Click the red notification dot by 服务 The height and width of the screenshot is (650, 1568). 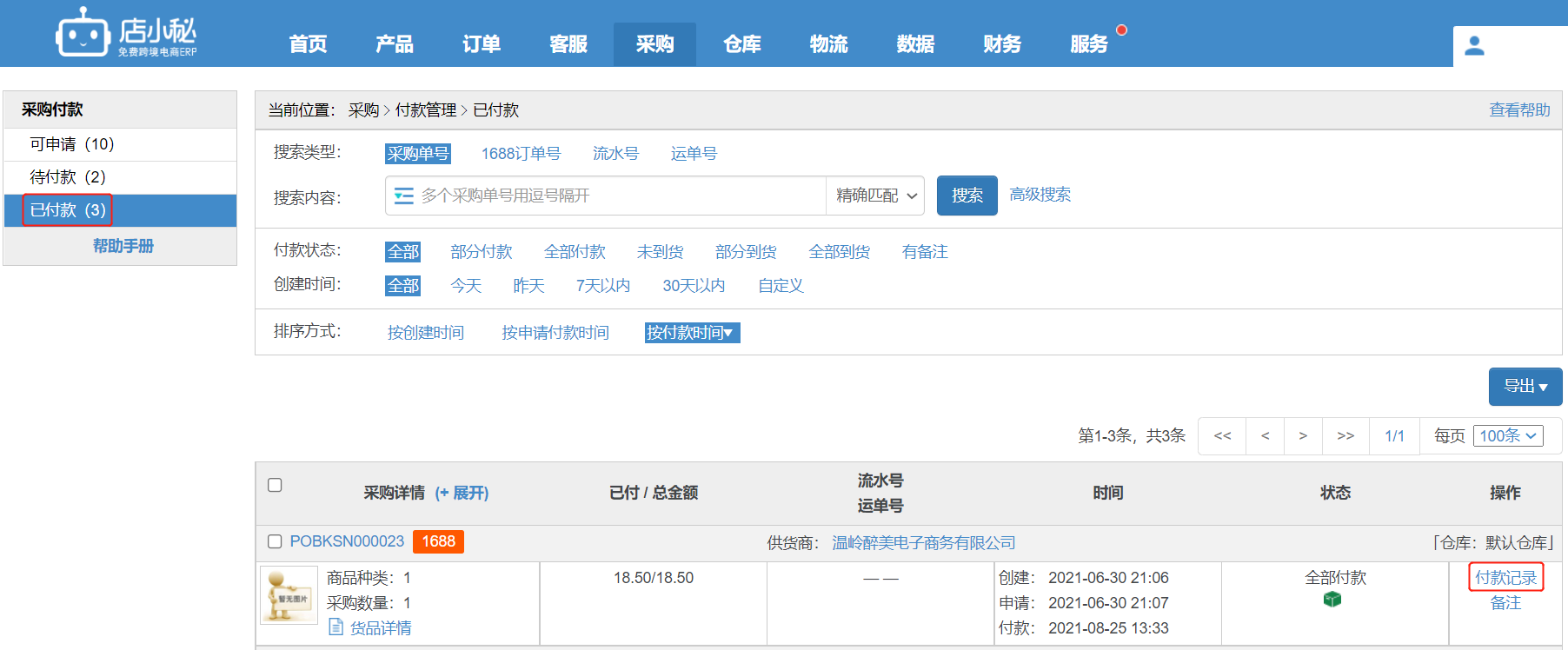point(1121,30)
